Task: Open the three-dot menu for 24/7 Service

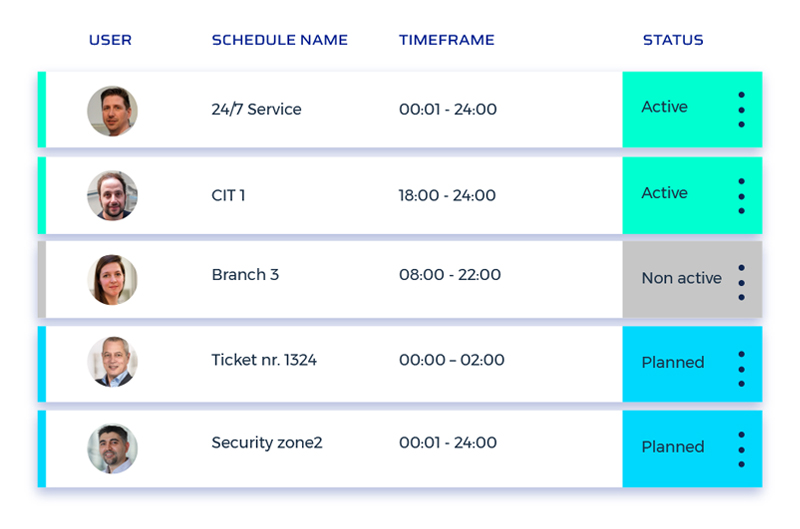Action: (741, 110)
